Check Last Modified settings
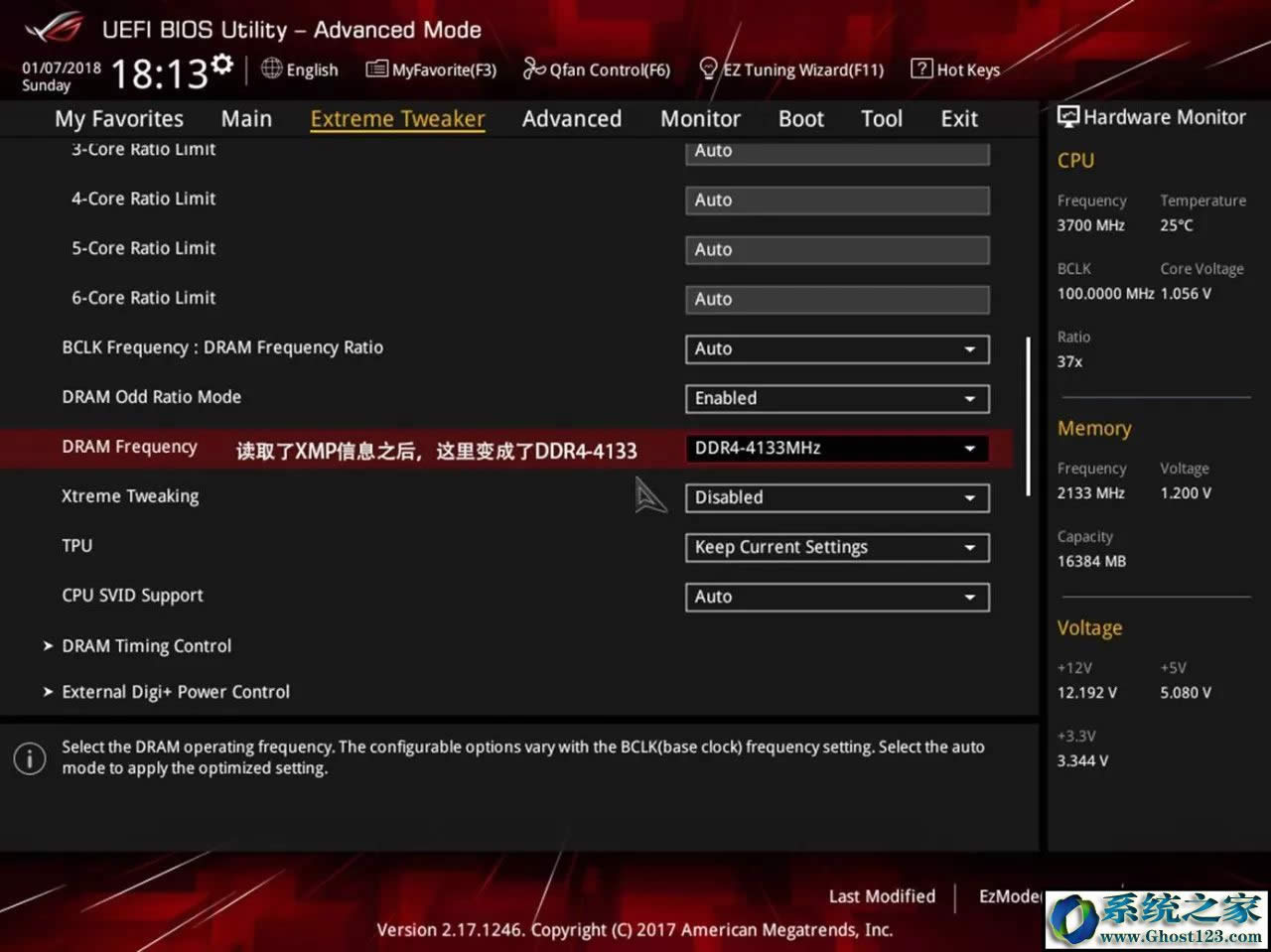 (x=881, y=895)
